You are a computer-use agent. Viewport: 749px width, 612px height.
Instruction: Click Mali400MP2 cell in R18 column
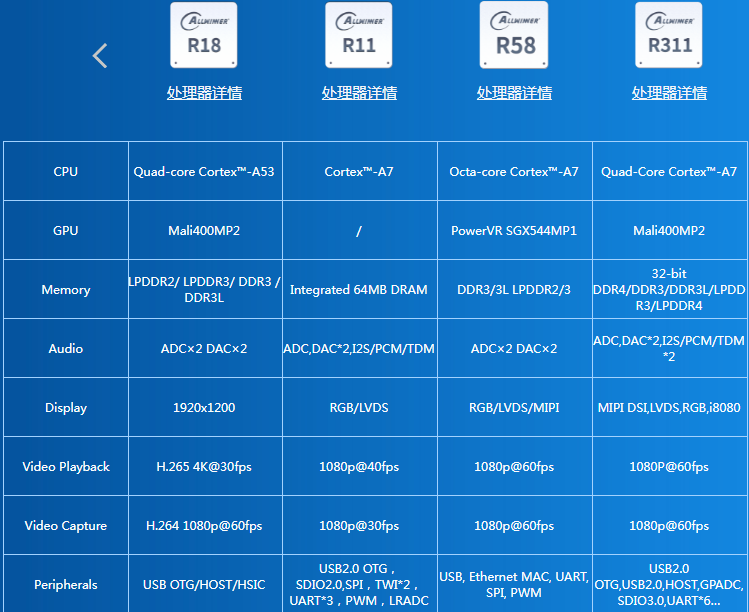205,230
